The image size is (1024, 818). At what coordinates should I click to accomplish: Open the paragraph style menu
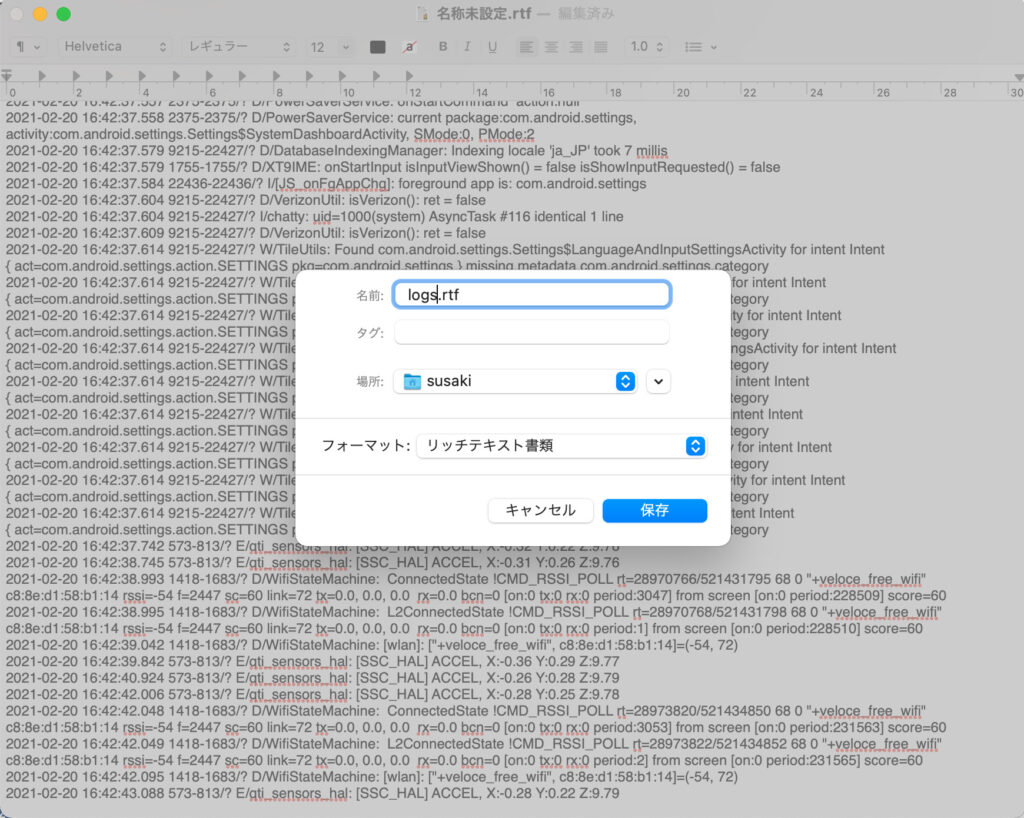(27, 47)
